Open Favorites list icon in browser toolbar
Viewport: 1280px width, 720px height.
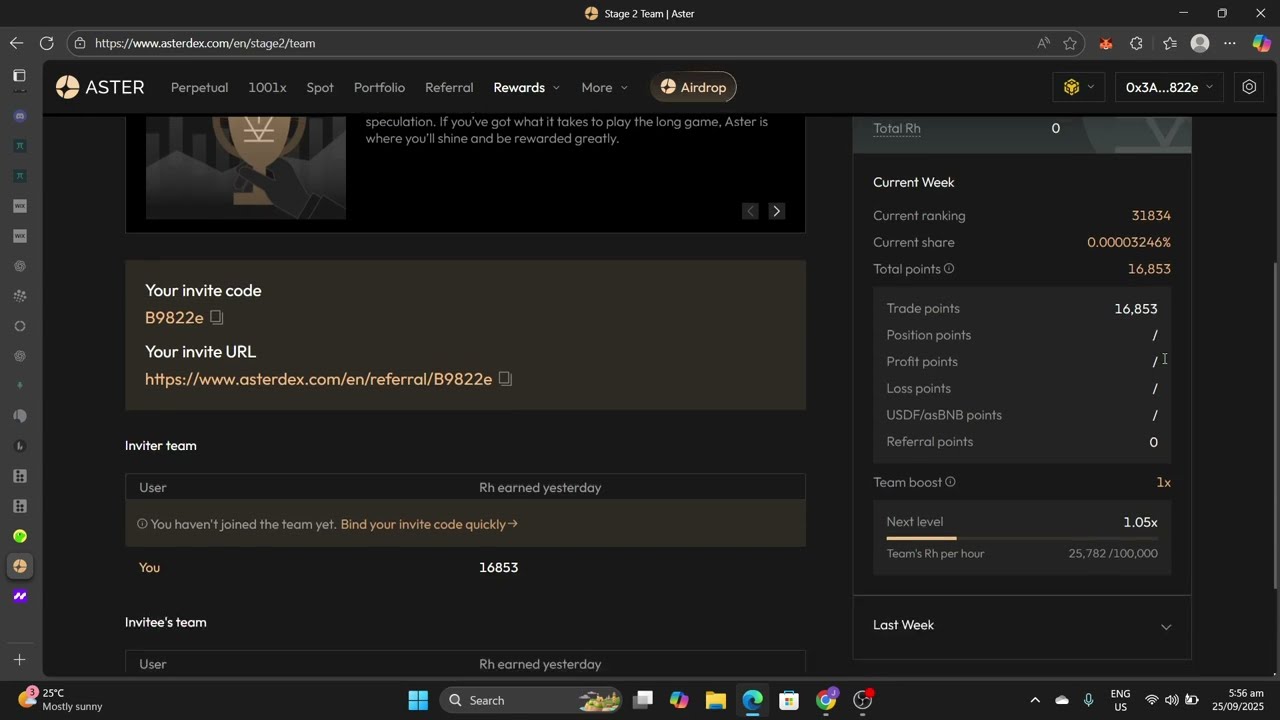coord(1170,43)
